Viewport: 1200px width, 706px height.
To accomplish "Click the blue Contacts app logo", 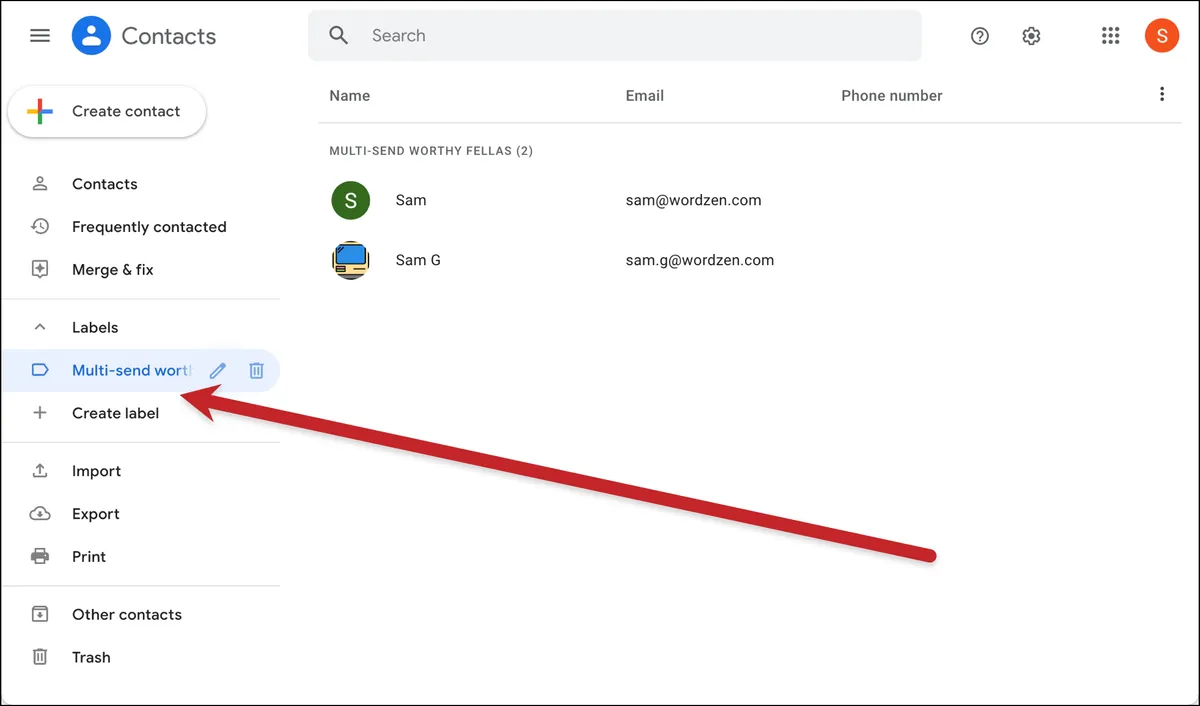I will pyautogui.click(x=91, y=36).
